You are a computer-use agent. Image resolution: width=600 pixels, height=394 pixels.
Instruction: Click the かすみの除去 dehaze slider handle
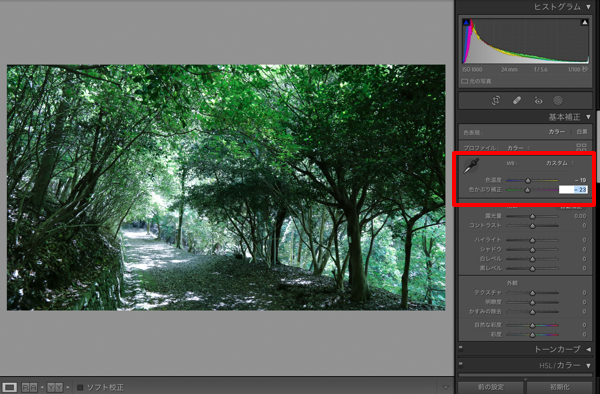532,312
